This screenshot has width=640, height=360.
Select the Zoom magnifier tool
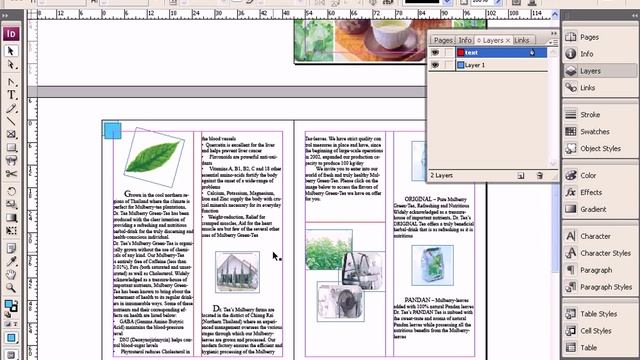11,288
